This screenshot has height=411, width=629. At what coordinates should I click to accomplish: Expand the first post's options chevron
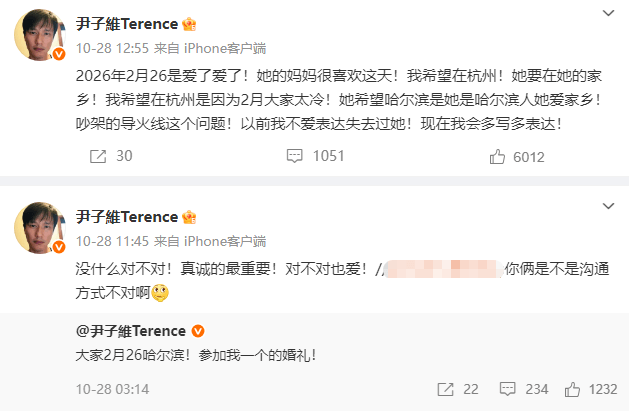(x=608, y=13)
